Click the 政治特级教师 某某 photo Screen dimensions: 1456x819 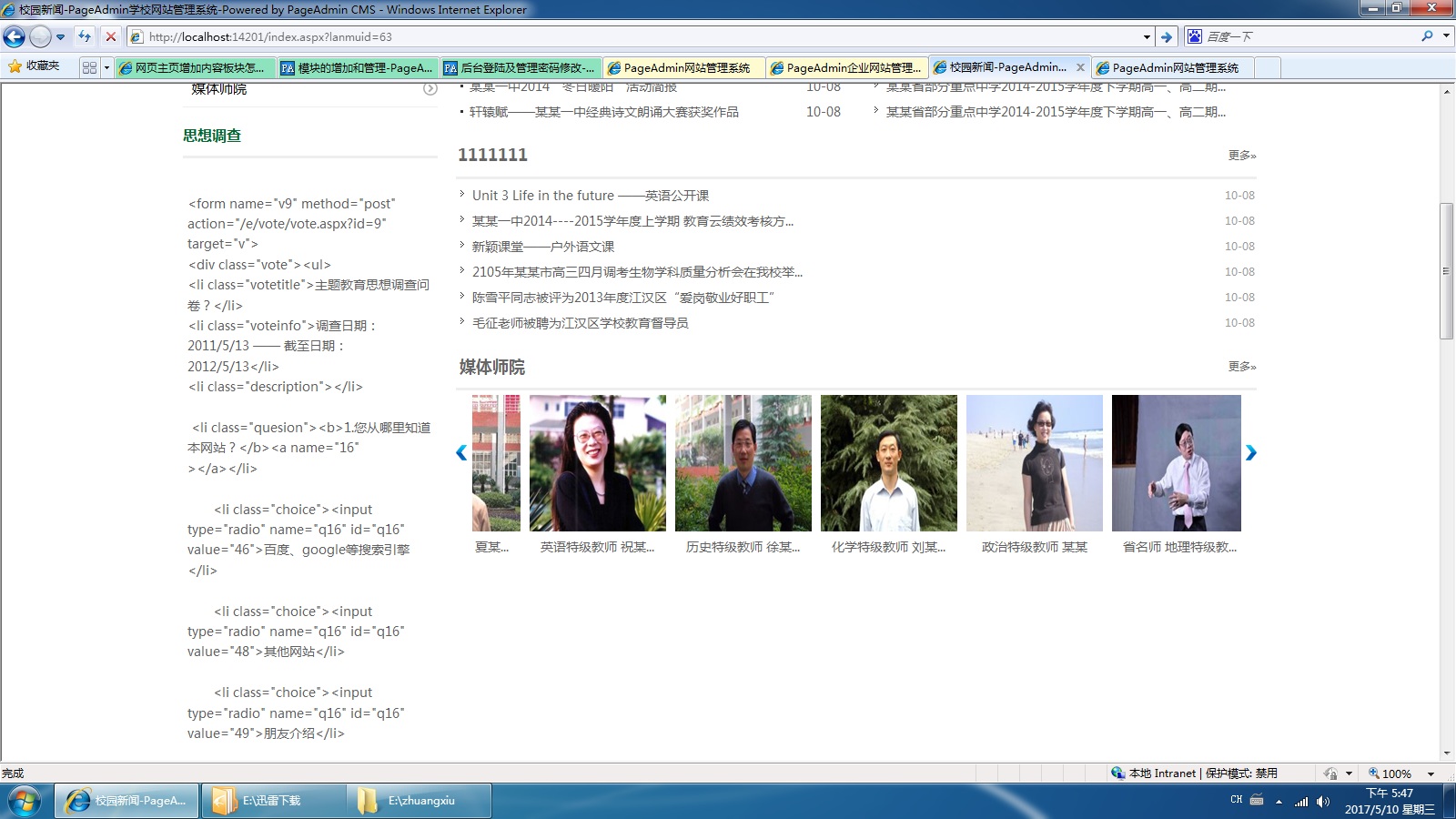tap(1035, 463)
